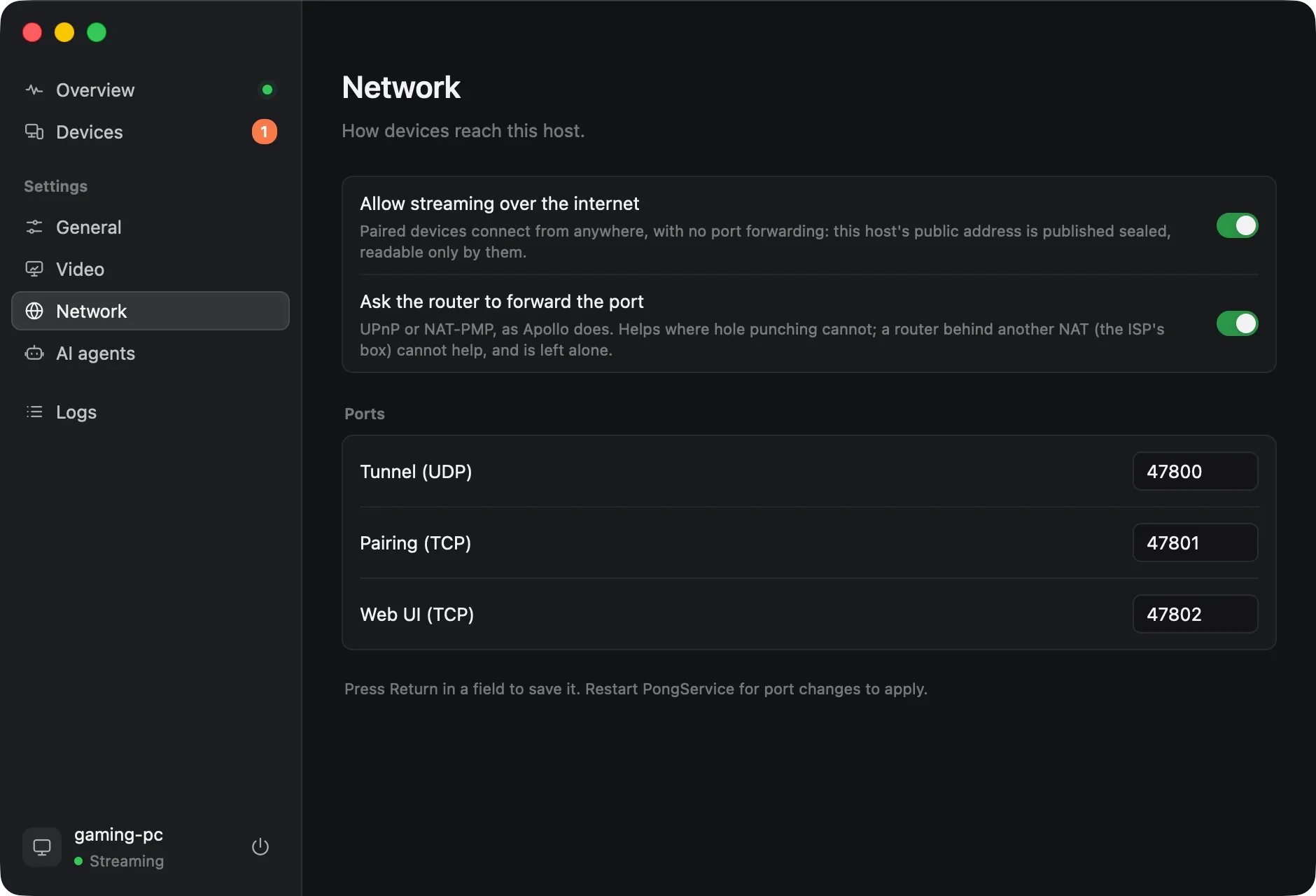1316x896 pixels.
Task: Click the Pairing (TCP) port field 47801
Action: [1195, 542]
